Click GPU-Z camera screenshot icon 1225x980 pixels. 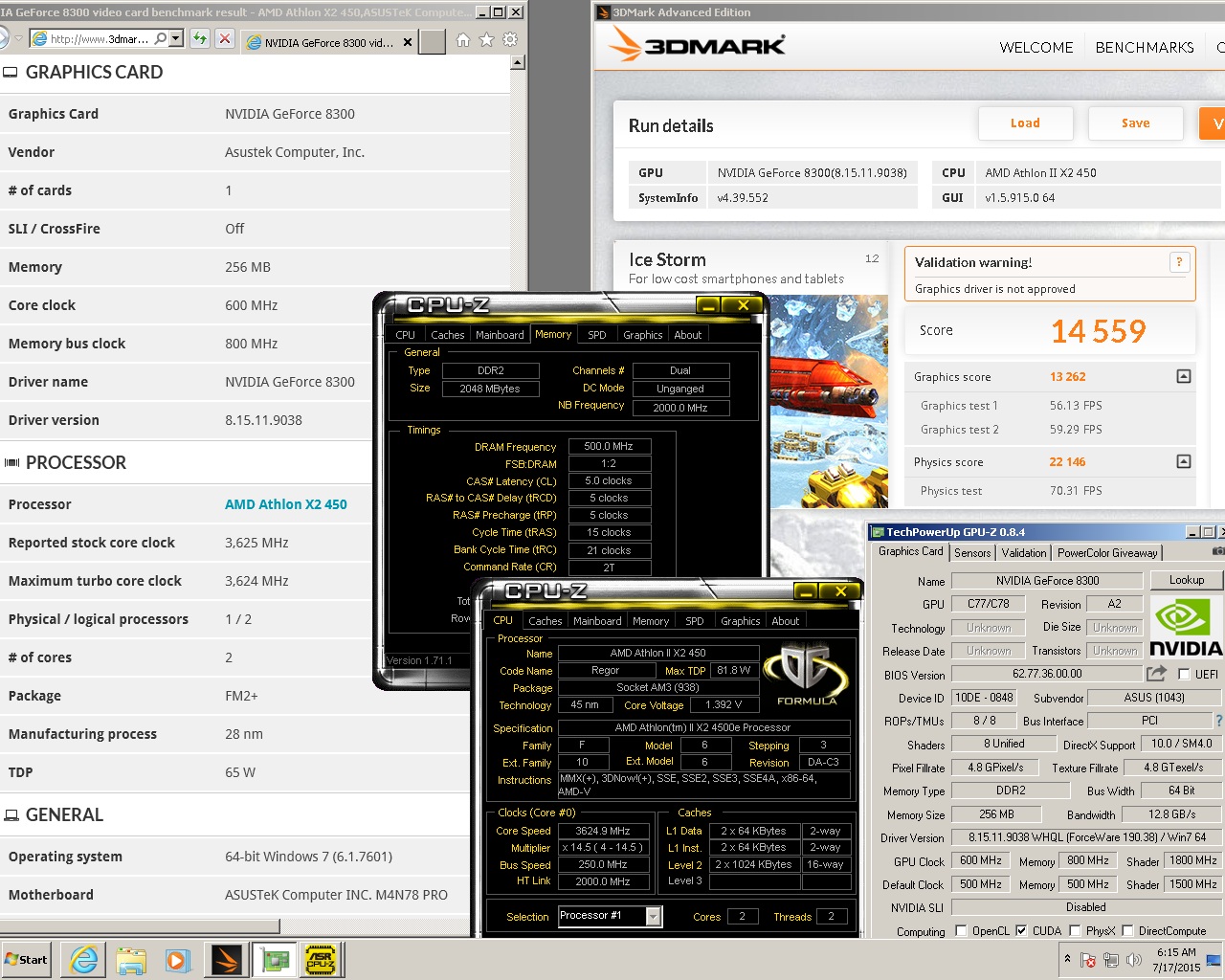tap(1218, 551)
